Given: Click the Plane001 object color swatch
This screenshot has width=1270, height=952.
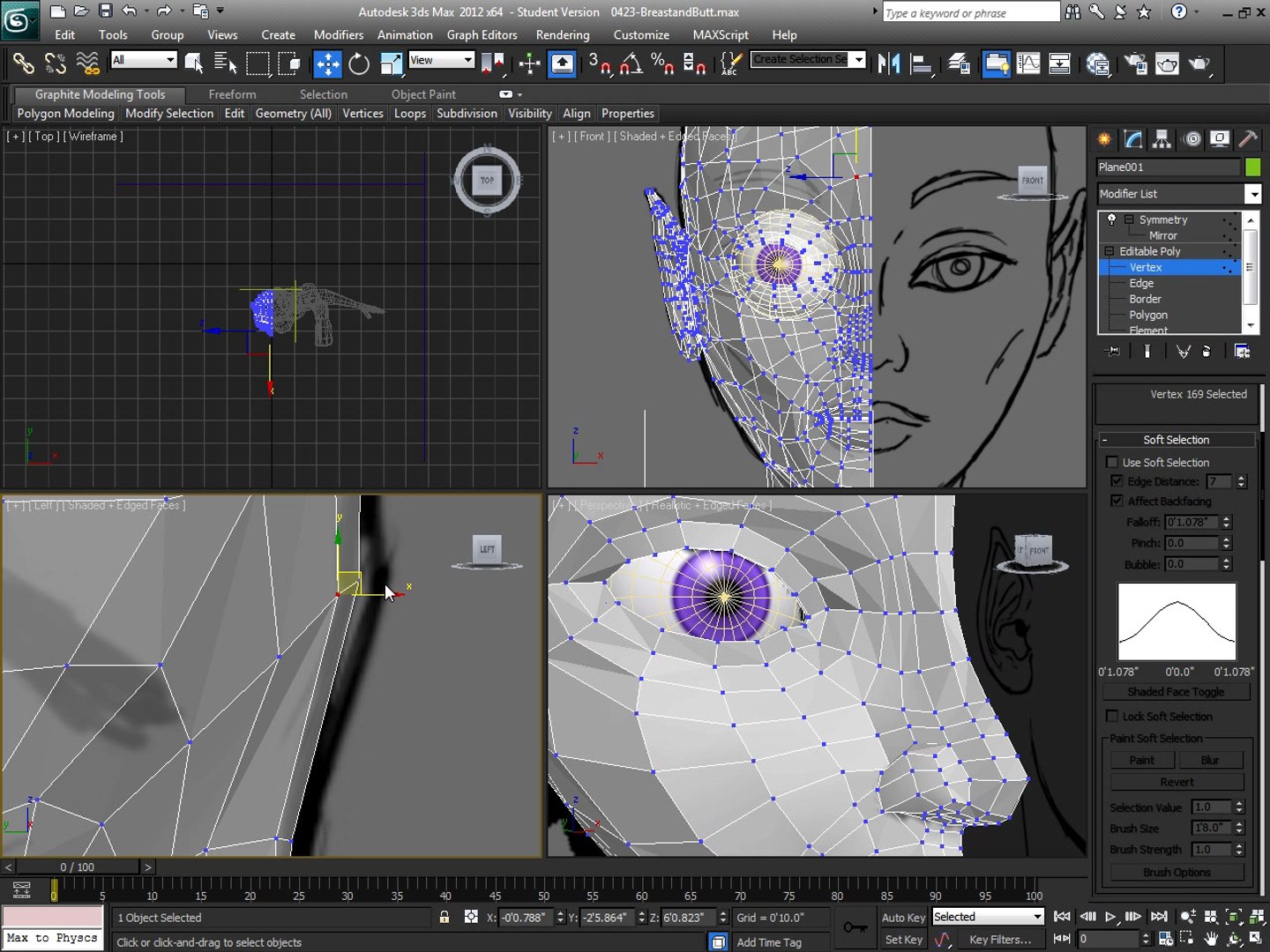Looking at the screenshot, I should point(1252,167).
